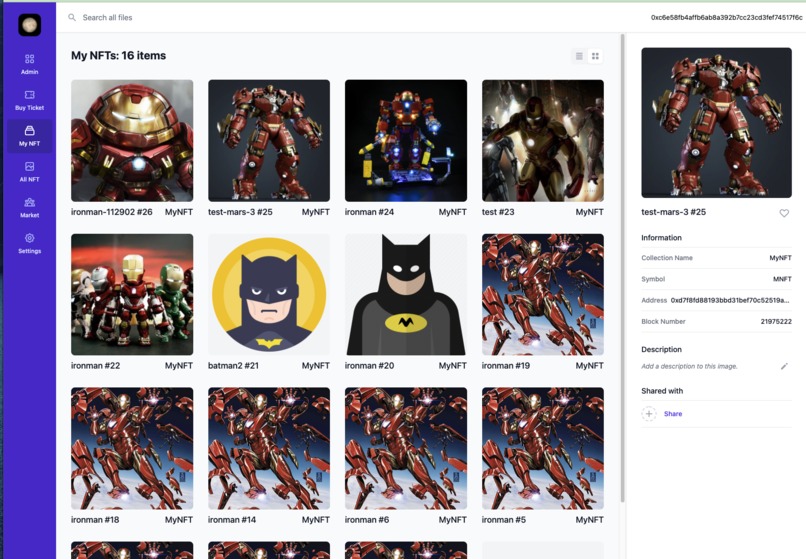Click the contract Address value
Screen dimensions: 806x559
tap(730, 300)
